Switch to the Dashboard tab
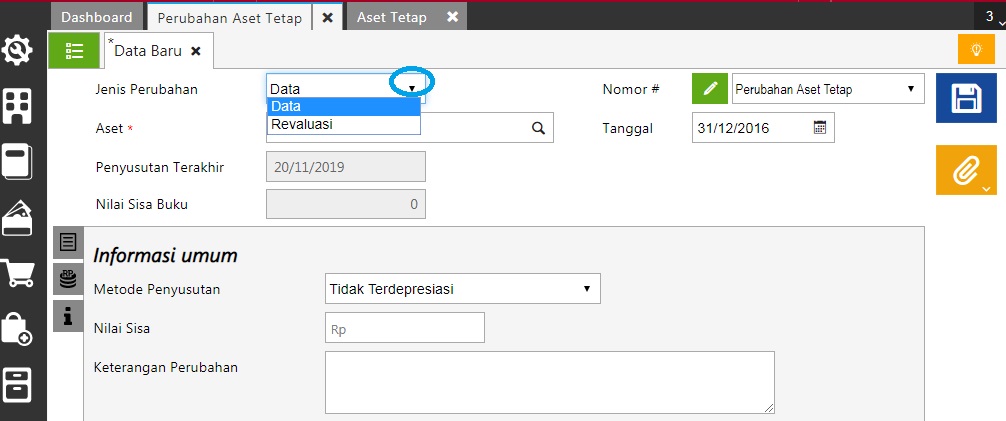This screenshot has width=1006, height=421. (x=96, y=17)
